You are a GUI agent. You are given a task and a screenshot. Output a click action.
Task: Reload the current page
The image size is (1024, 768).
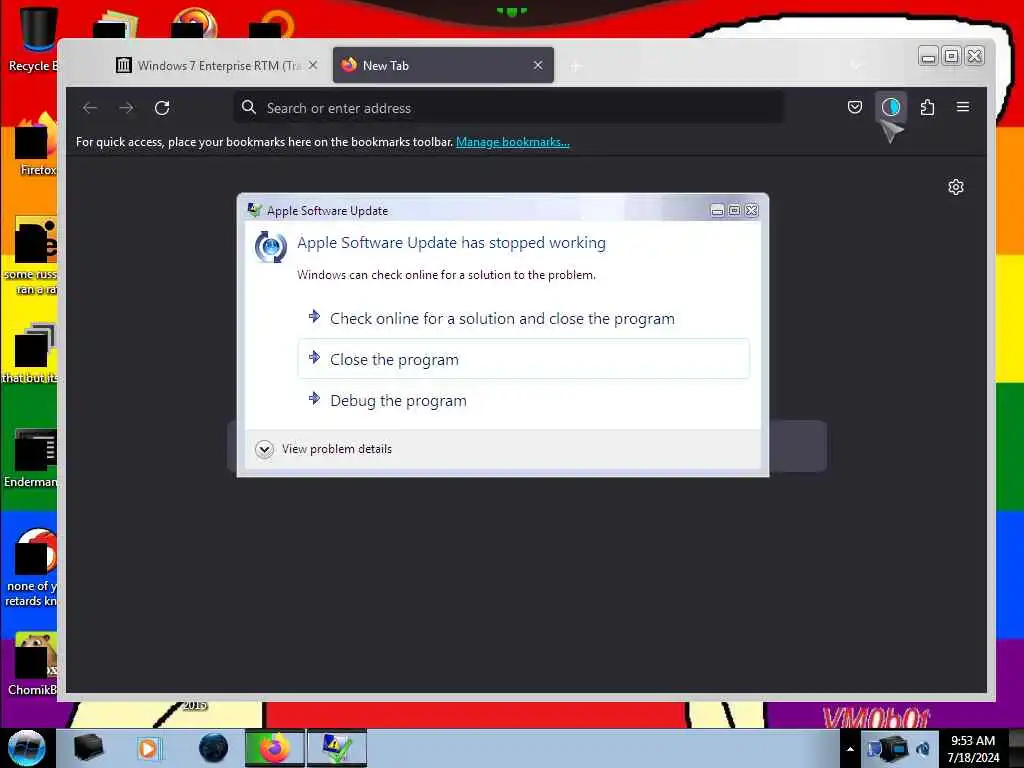coord(162,108)
